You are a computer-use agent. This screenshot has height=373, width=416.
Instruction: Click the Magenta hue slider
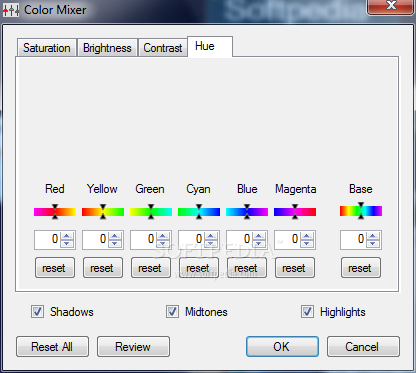click(x=295, y=212)
